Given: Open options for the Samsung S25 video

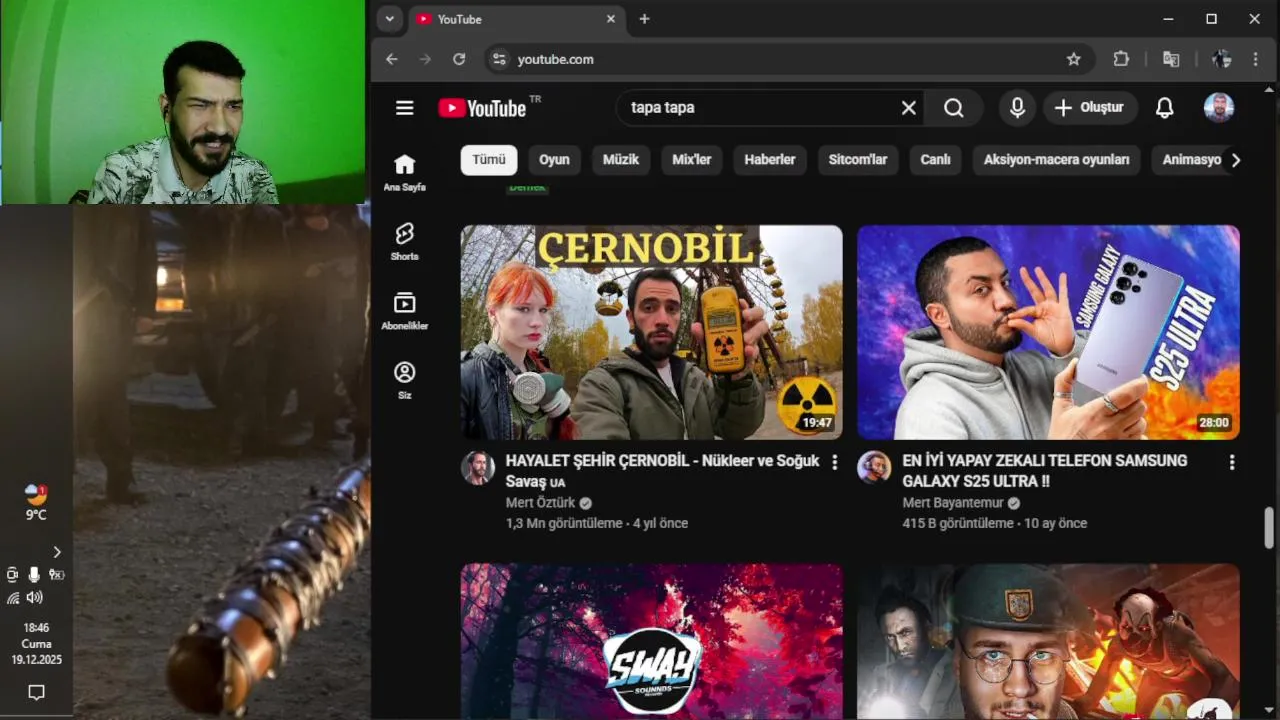Looking at the screenshot, I should click(1231, 462).
